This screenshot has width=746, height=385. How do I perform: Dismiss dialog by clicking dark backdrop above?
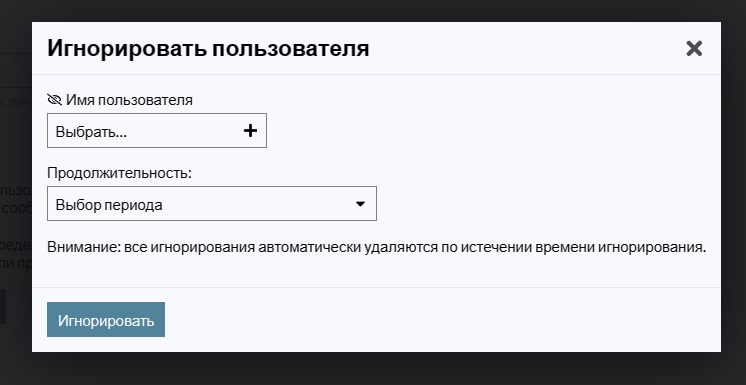[x=373, y=10]
